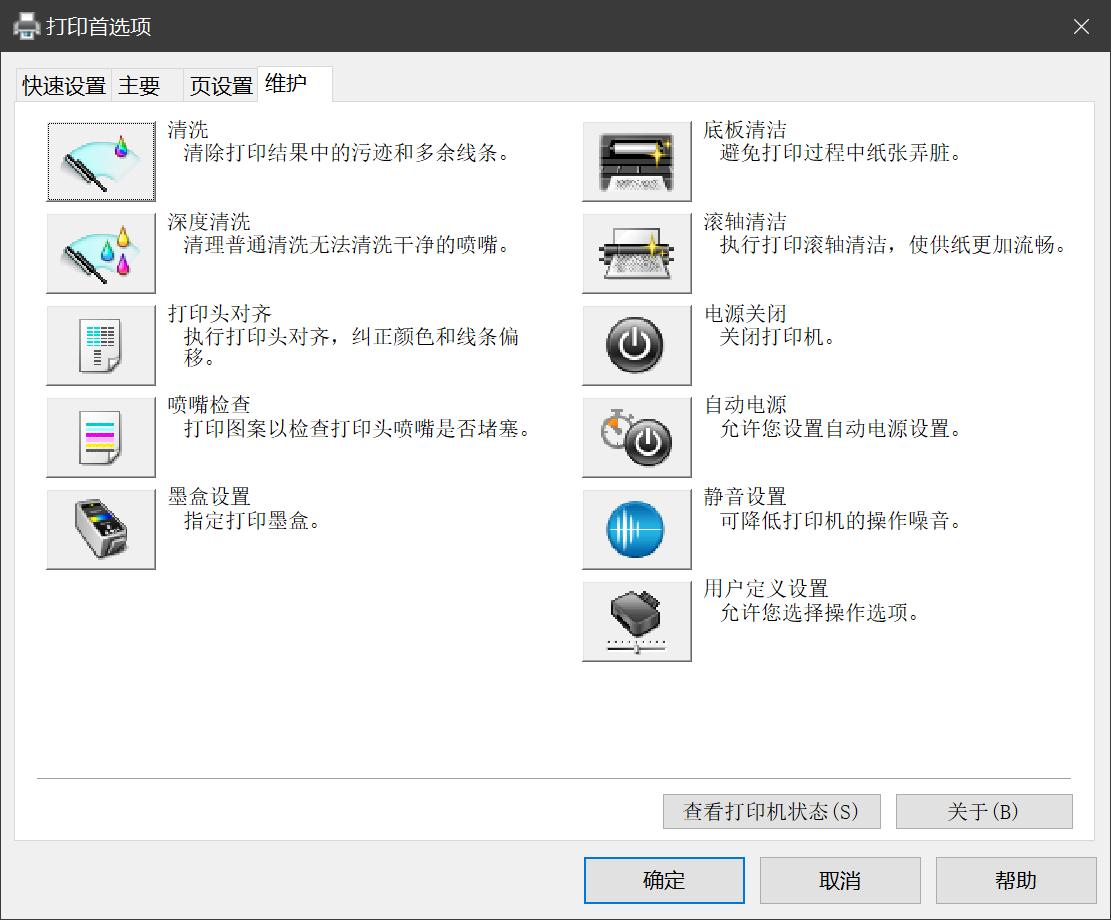Open 墨盒设置 ink cartridge settings

pyautogui.click(x=100, y=529)
